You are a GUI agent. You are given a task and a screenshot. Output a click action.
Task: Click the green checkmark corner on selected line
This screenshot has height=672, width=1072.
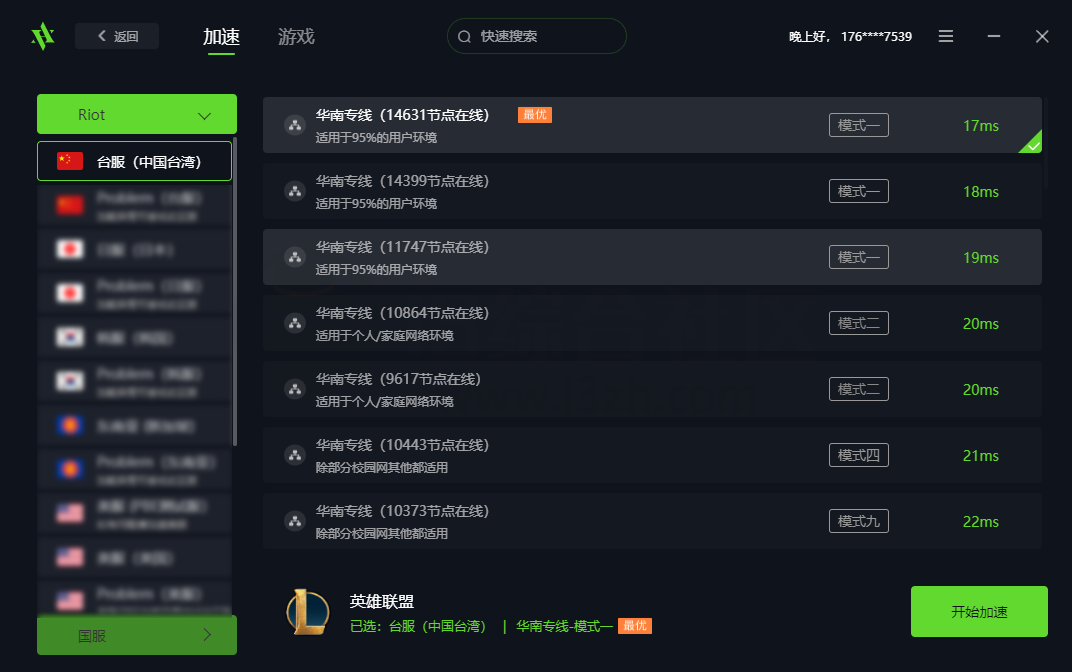tap(1032, 144)
